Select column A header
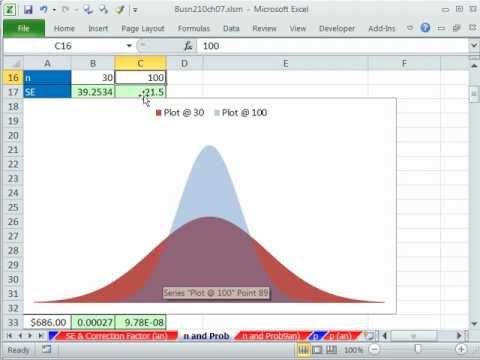 [x=47, y=63]
